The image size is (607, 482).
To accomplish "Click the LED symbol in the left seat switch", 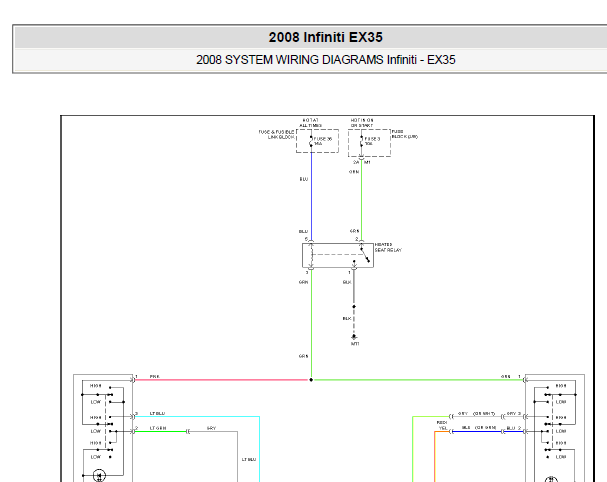I will 99,475.
